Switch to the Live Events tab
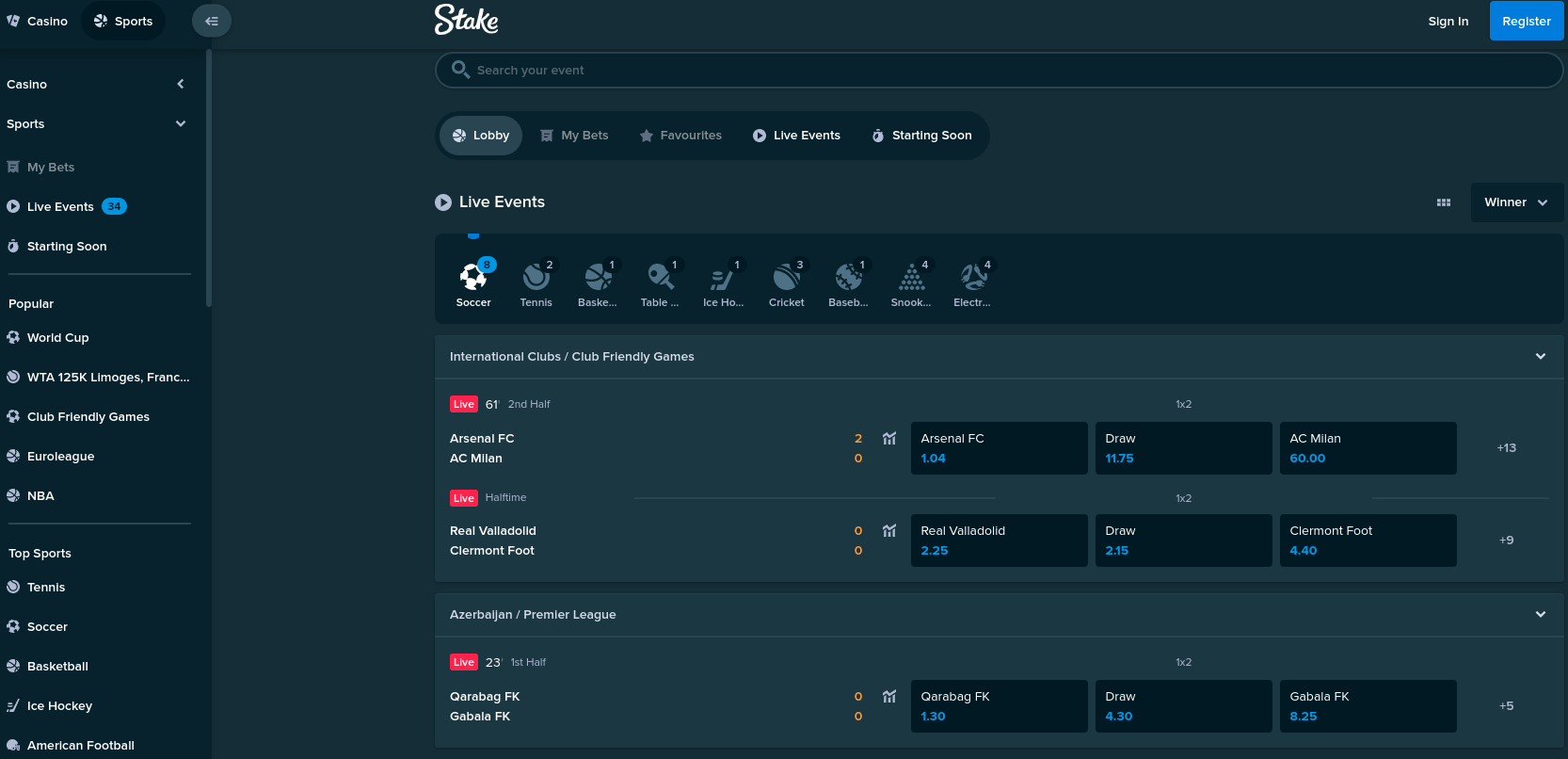This screenshot has width=1568, height=759. click(796, 136)
